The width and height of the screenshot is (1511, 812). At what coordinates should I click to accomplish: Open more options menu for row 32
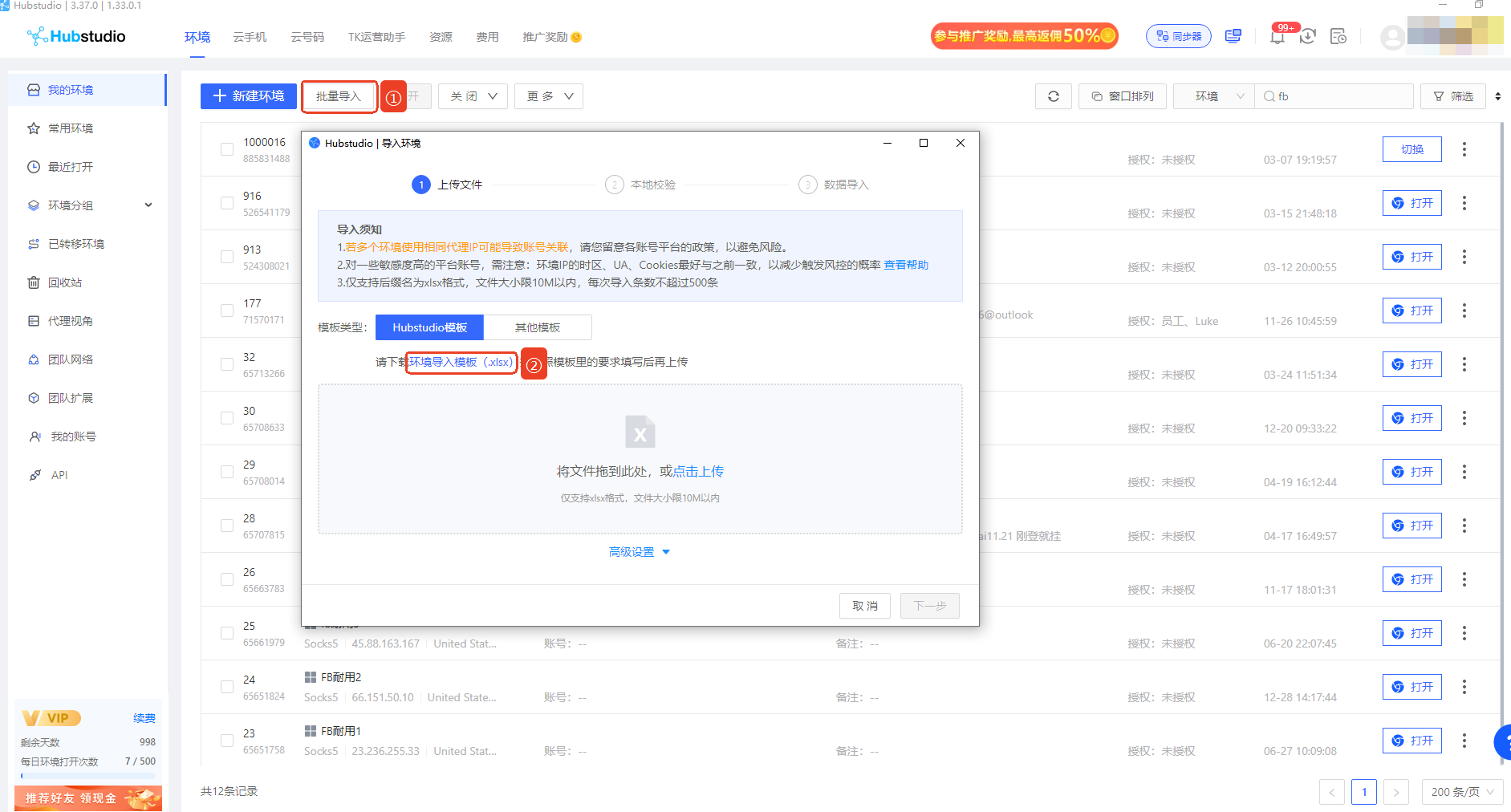(x=1464, y=364)
